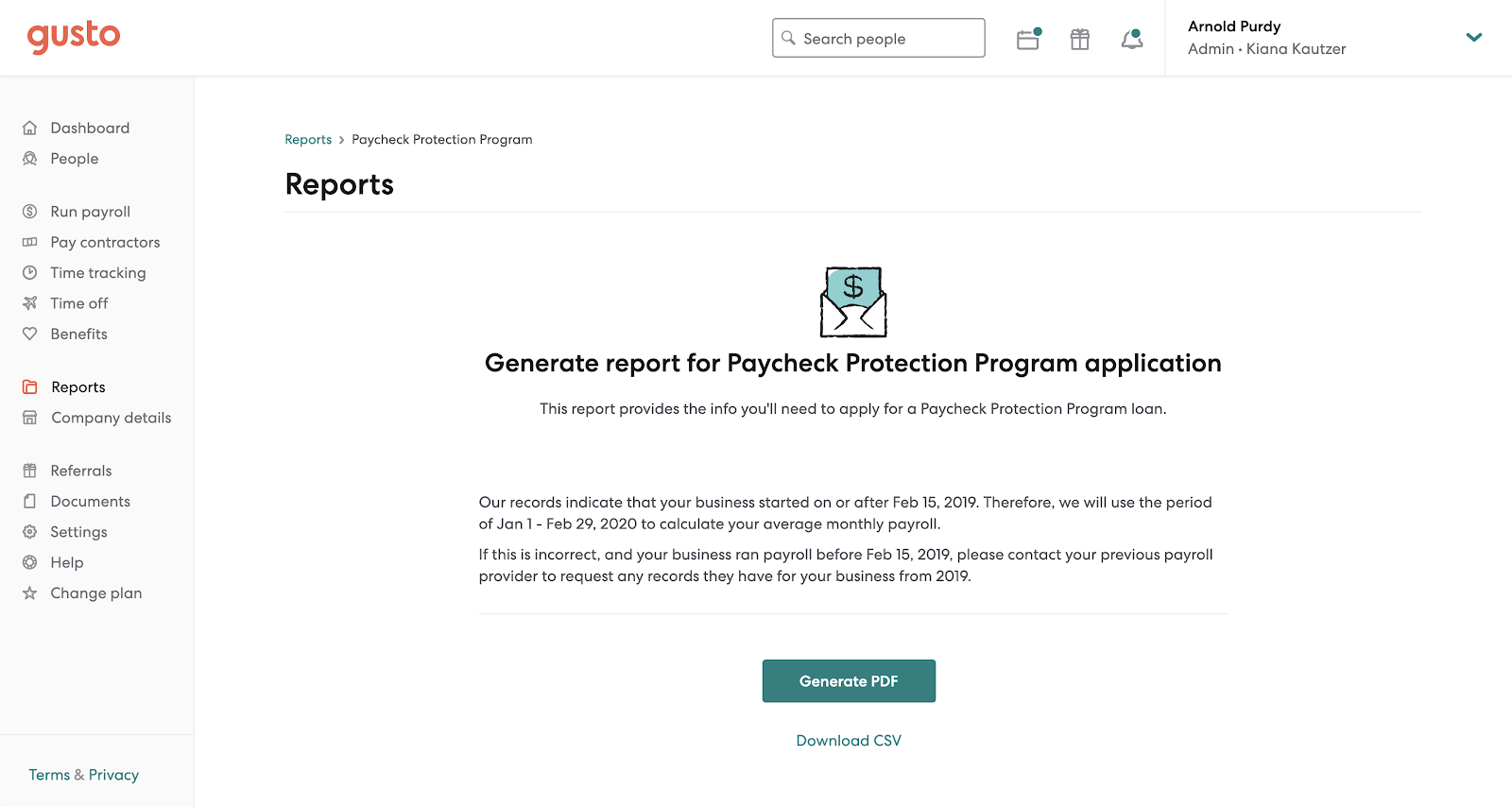Click the Reports breadcrumb link
The height and width of the screenshot is (807, 1512).
(308, 140)
